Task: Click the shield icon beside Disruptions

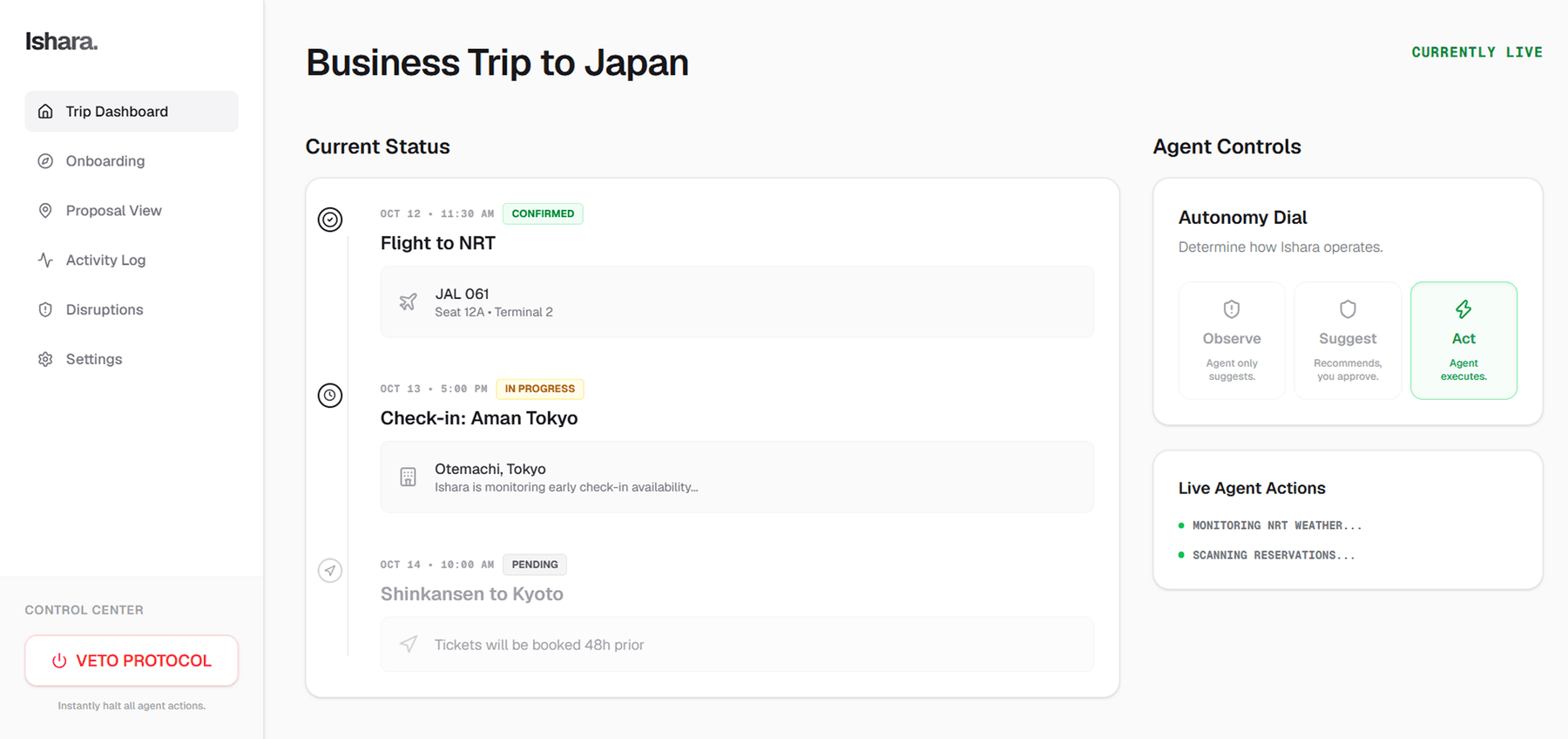Action: pyautogui.click(x=45, y=309)
